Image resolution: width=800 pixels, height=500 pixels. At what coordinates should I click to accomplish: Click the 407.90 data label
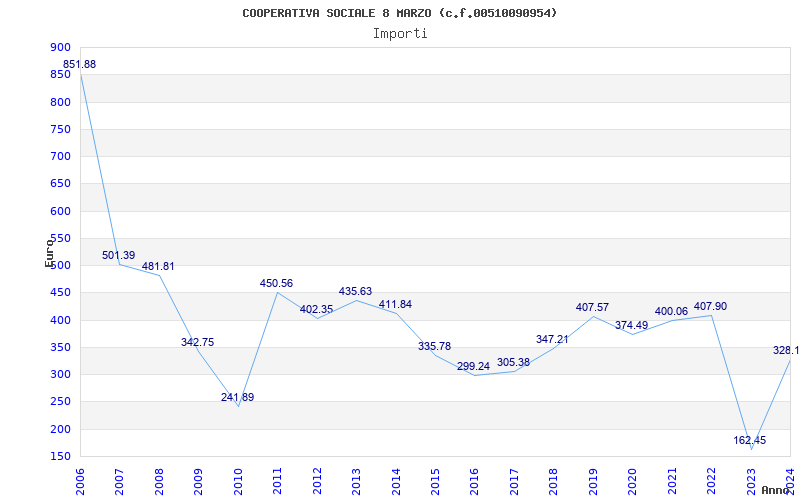click(710, 306)
